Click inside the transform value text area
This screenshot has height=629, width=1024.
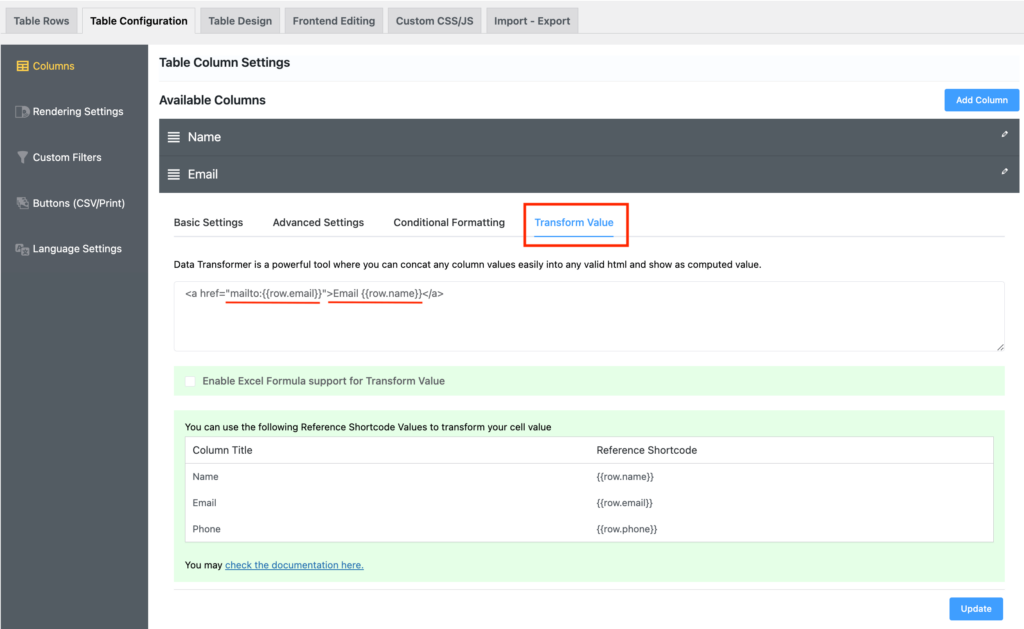(x=588, y=316)
